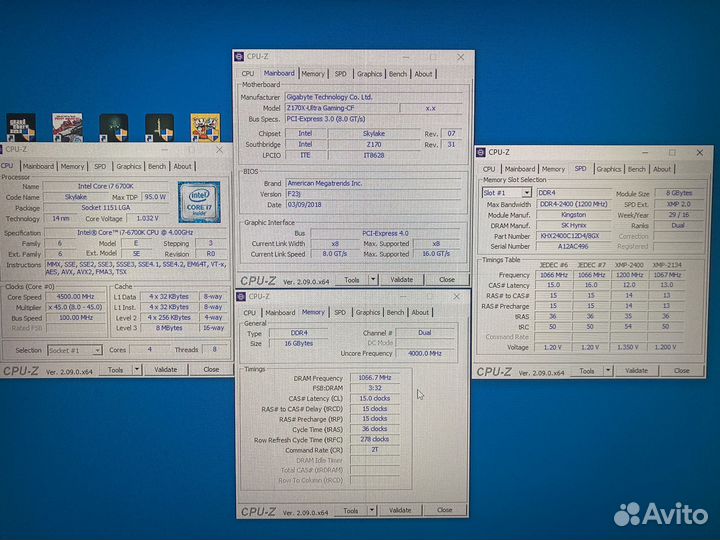Switch to Mainboard tab in CPU window

point(38,166)
